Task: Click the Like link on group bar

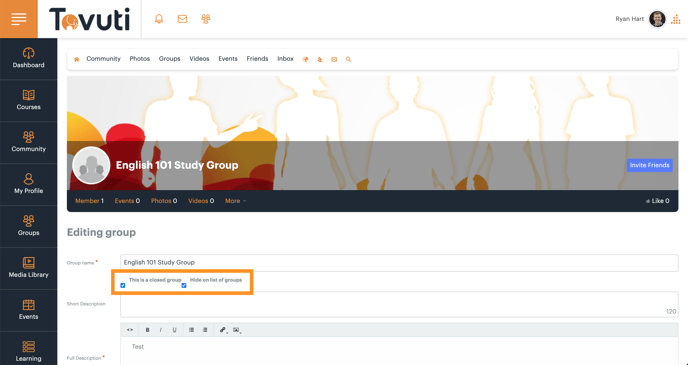Action: coord(657,201)
